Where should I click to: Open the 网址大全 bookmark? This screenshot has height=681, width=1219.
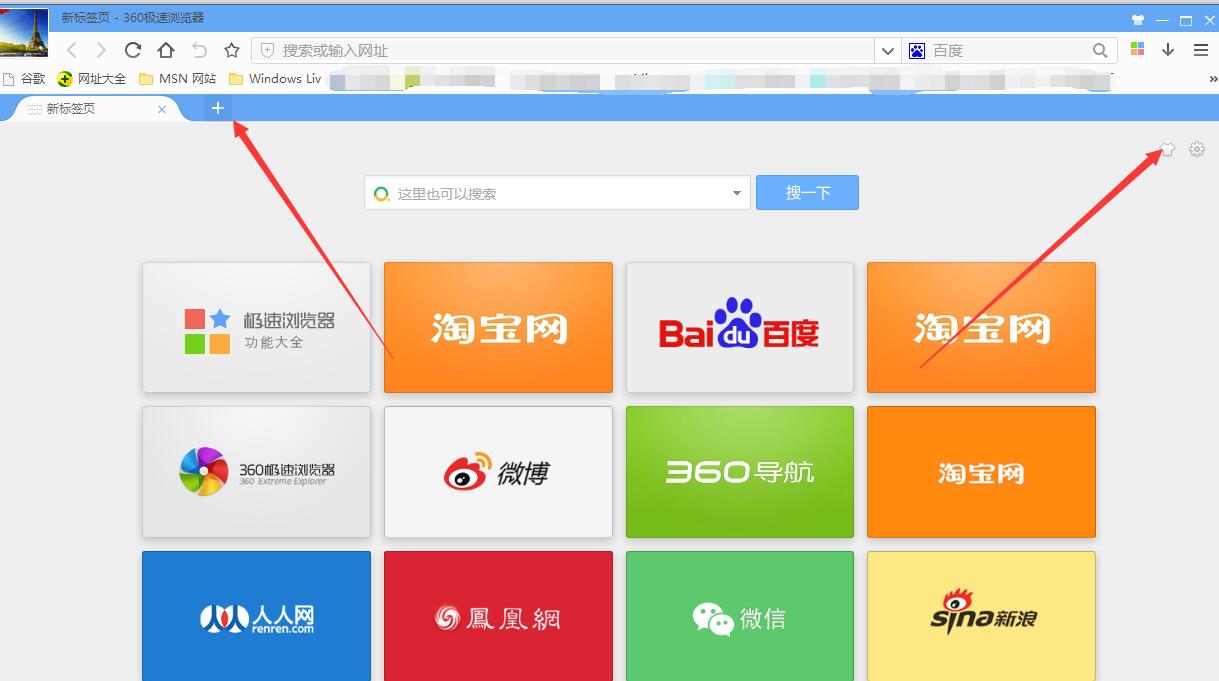92,78
